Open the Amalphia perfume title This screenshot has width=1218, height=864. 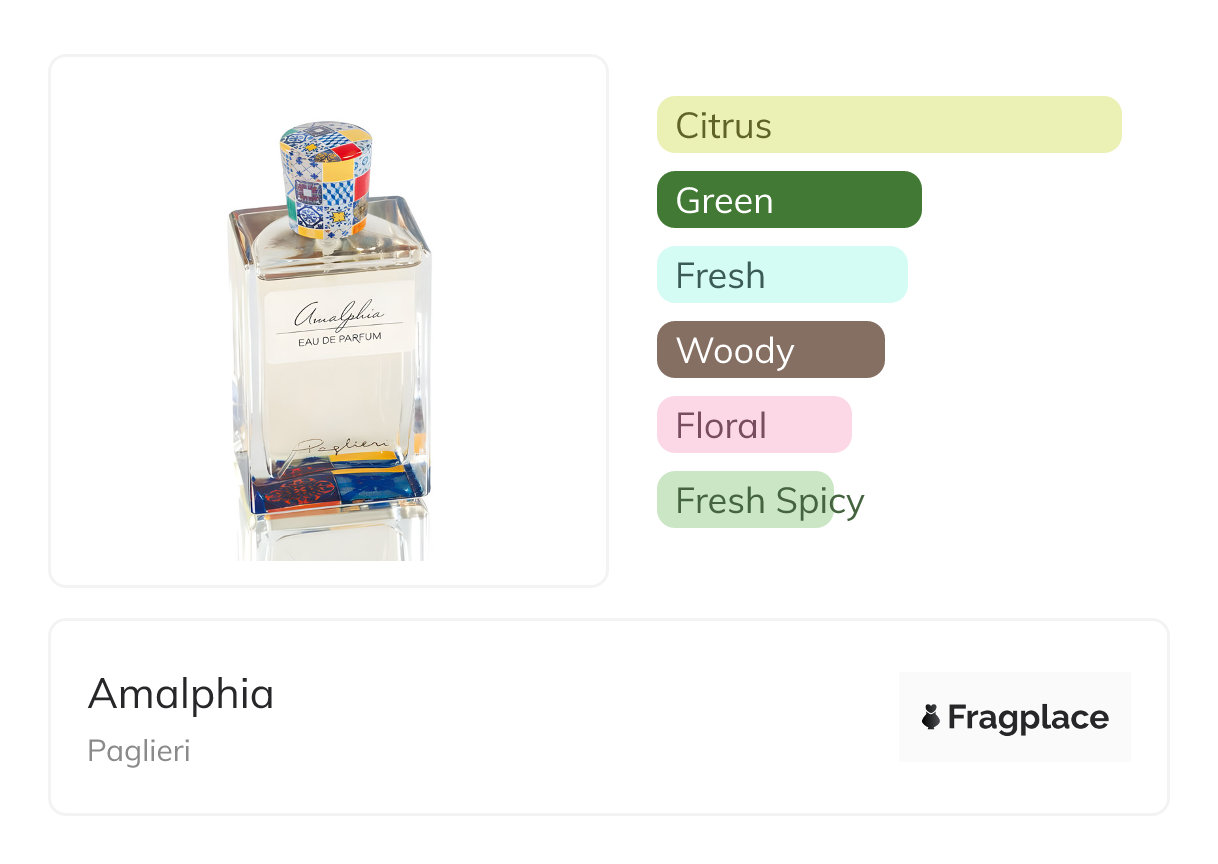coord(181,694)
